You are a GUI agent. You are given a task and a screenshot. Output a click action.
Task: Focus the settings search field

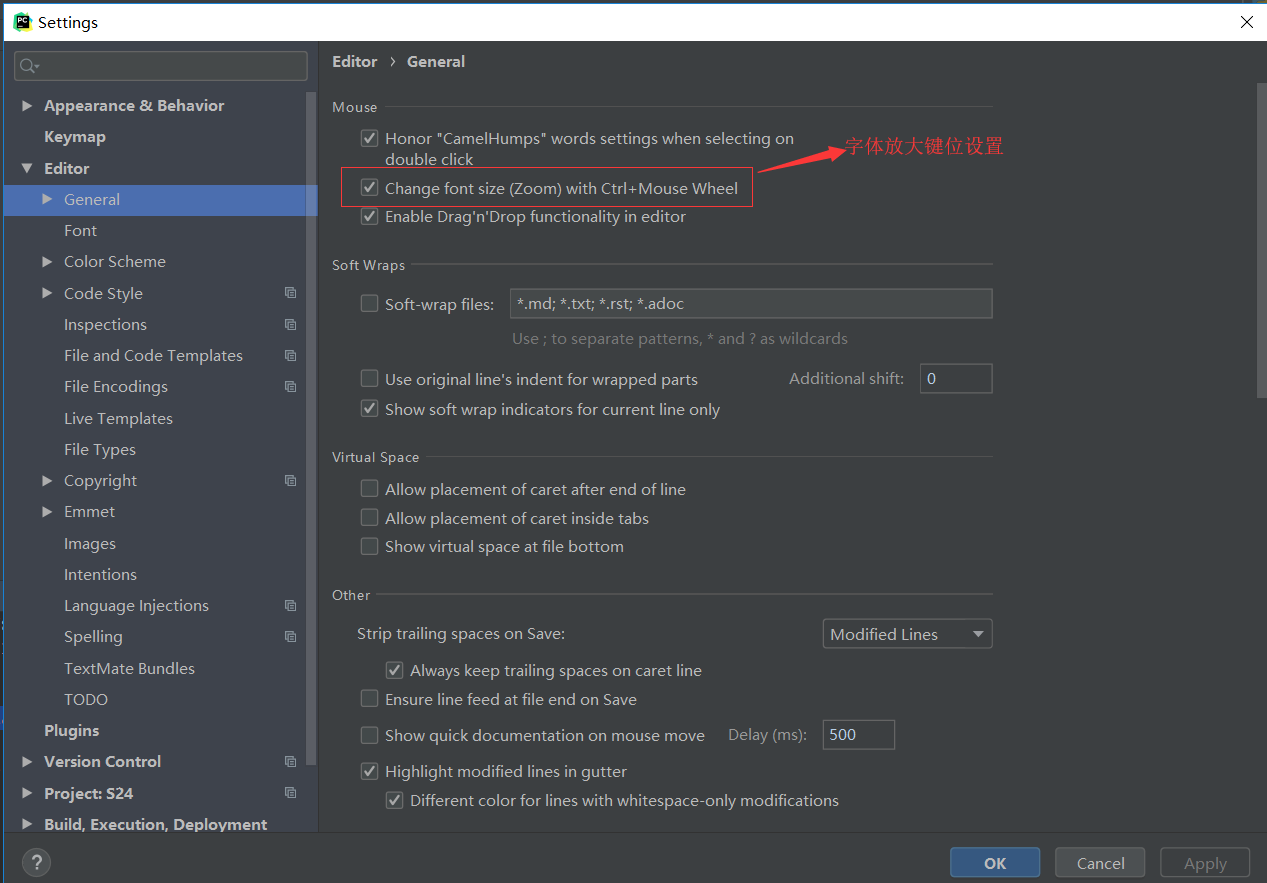pos(161,66)
